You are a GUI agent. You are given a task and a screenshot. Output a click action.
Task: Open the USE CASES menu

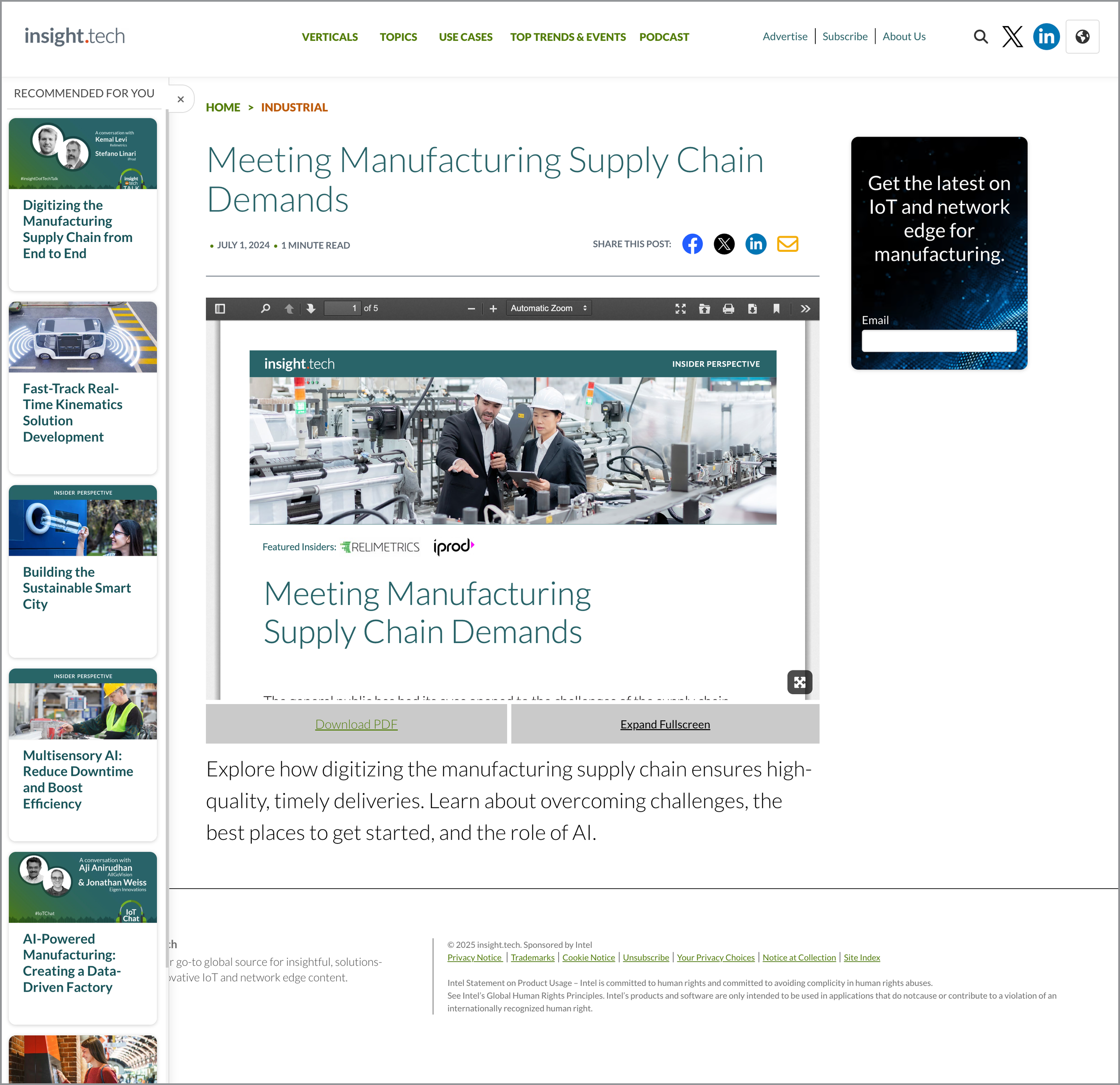pyautogui.click(x=465, y=37)
